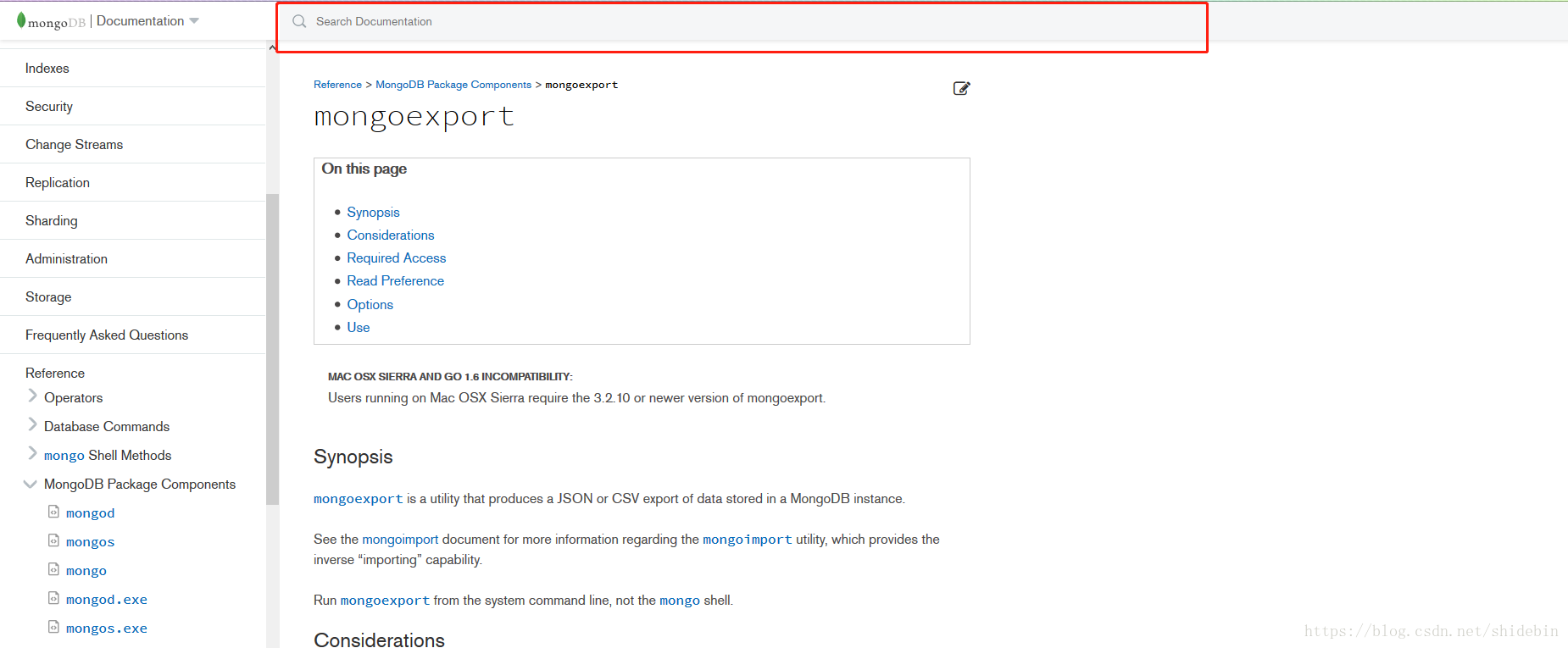Open the Database Commands item
Screen dimensions: 1568x648
tap(107, 427)
